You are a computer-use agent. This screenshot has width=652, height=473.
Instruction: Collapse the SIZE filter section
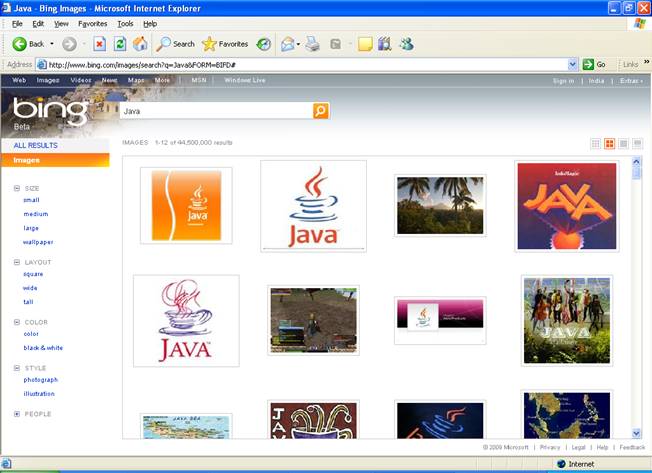17,188
